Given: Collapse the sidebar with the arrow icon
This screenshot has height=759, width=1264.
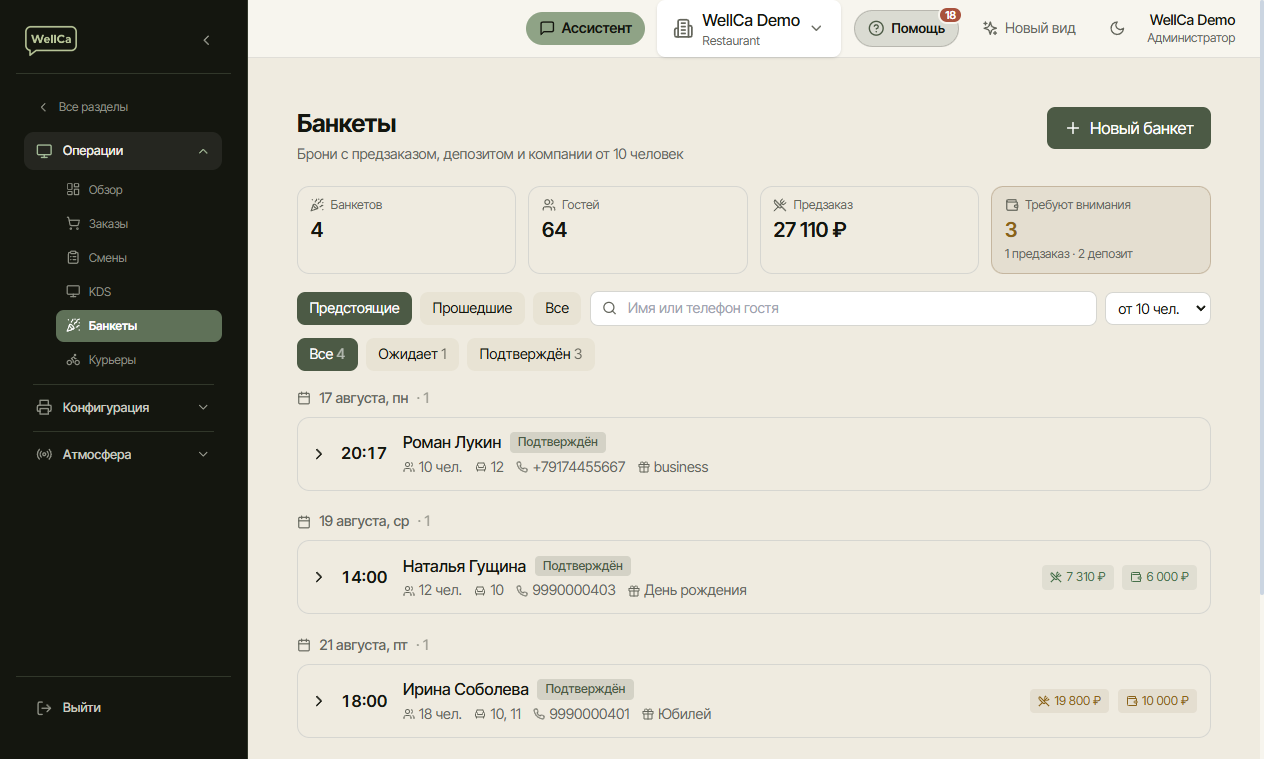Looking at the screenshot, I should point(206,40).
